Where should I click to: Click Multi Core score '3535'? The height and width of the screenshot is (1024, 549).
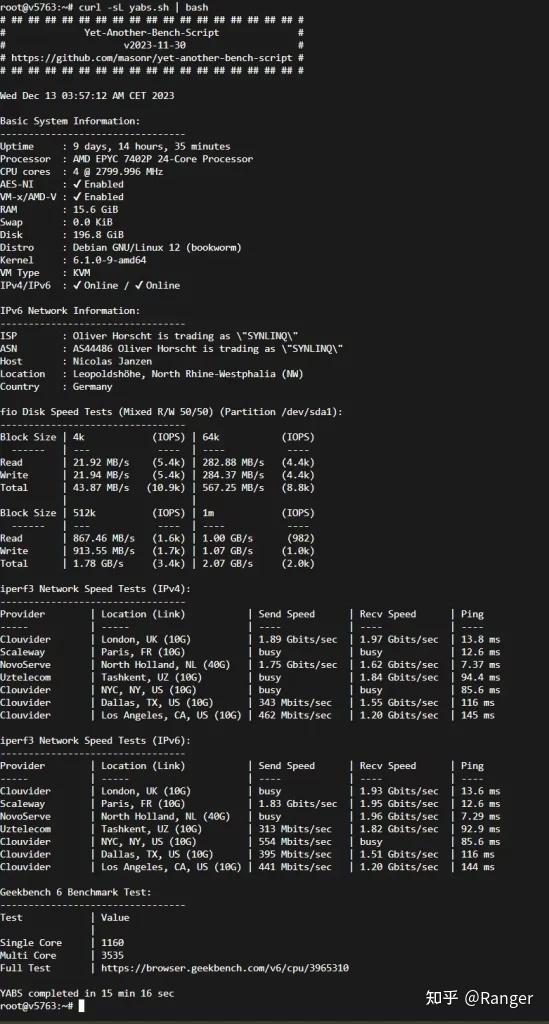point(112,955)
